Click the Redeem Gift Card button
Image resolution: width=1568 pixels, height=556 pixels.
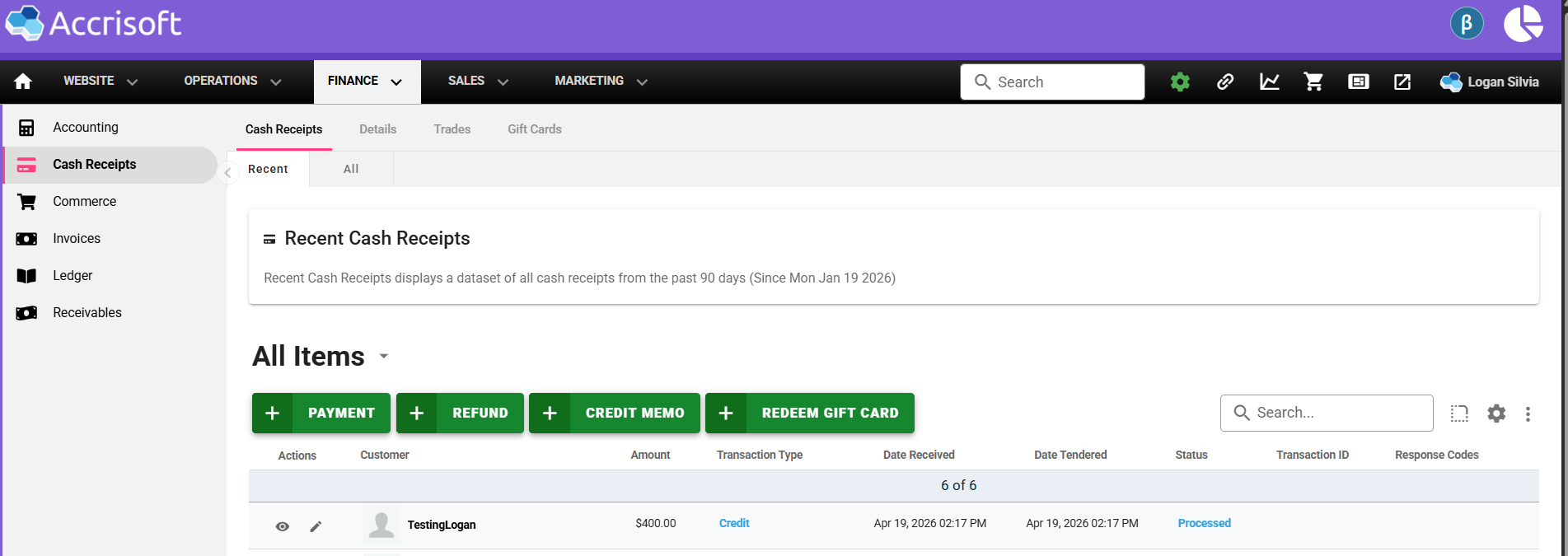tap(809, 413)
